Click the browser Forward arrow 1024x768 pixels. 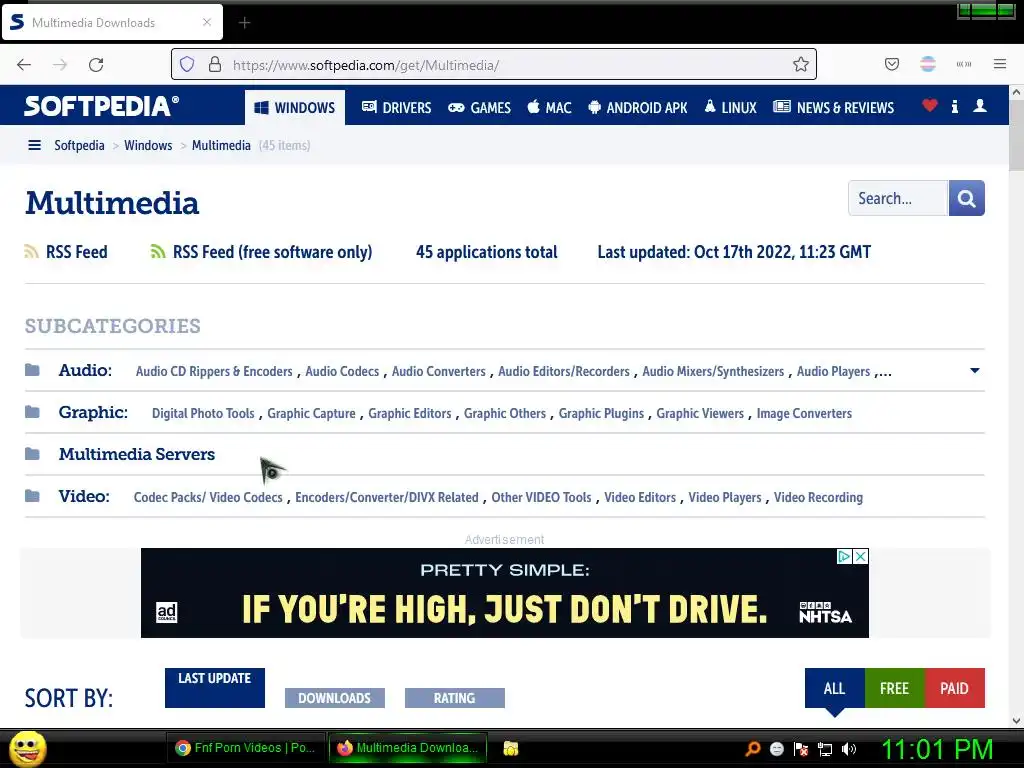click(60, 65)
